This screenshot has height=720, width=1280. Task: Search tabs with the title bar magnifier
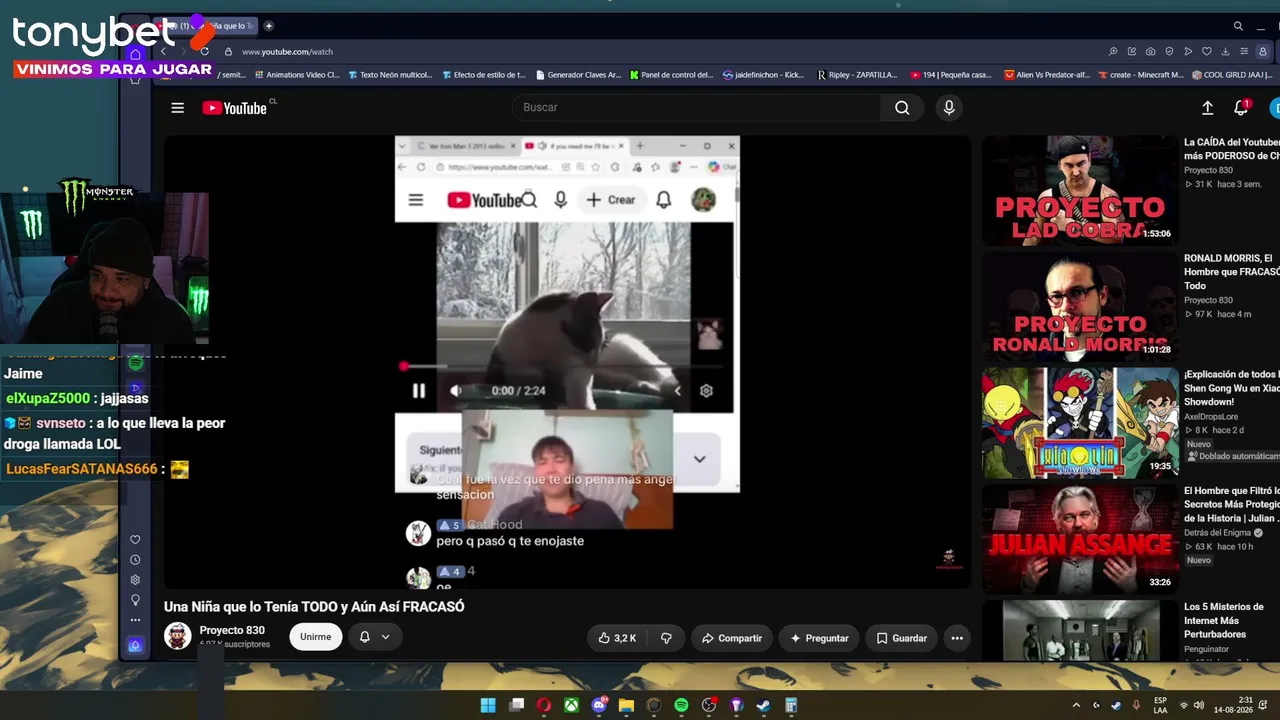(x=1238, y=26)
